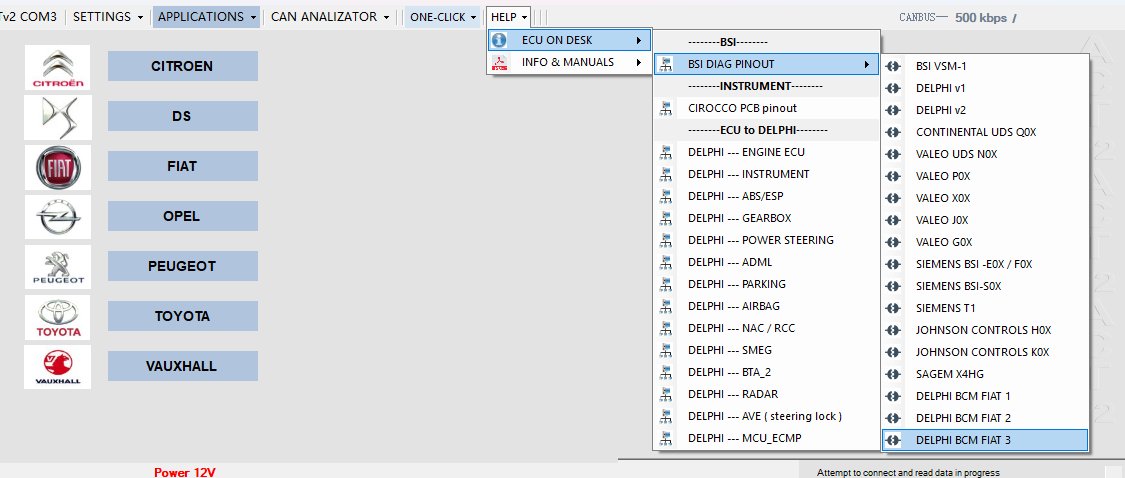Image resolution: width=1125 pixels, height=478 pixels.
Task: Pick DELPHI BCM FIAT 1 entry
Action: click(x=985, y=396)
